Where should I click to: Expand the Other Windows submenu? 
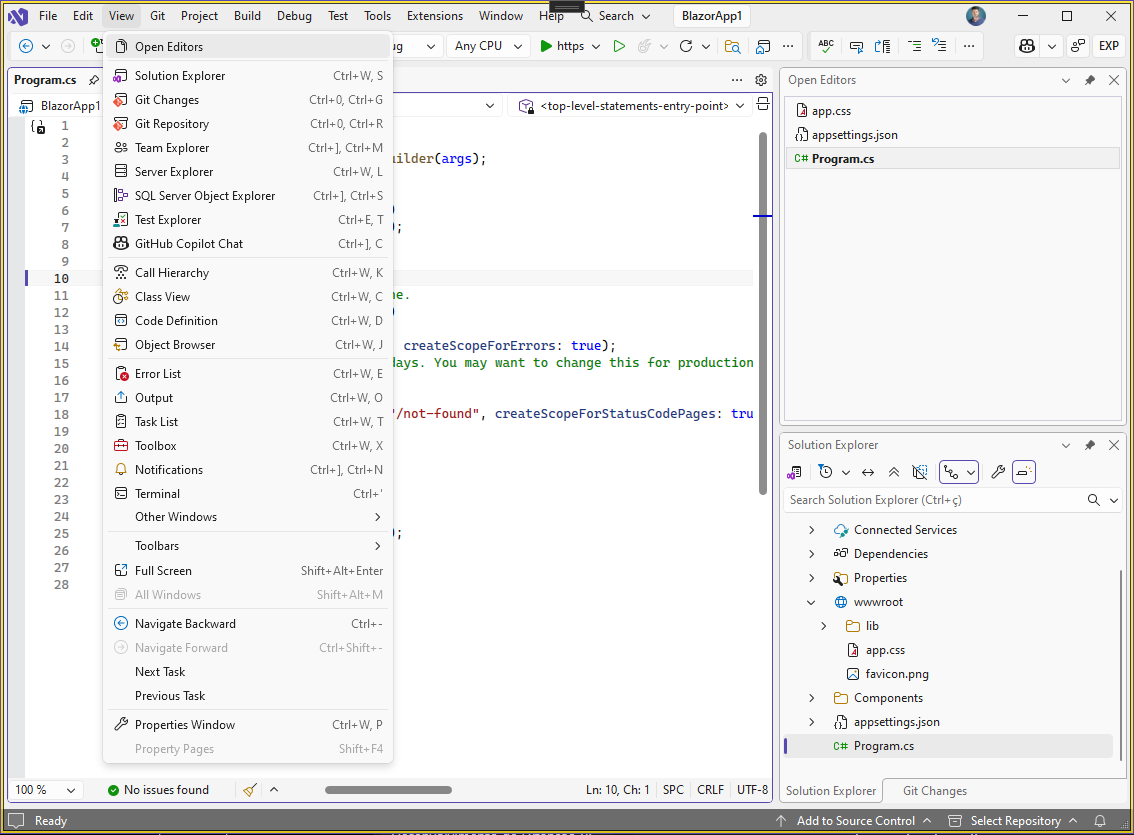[248, 517]
